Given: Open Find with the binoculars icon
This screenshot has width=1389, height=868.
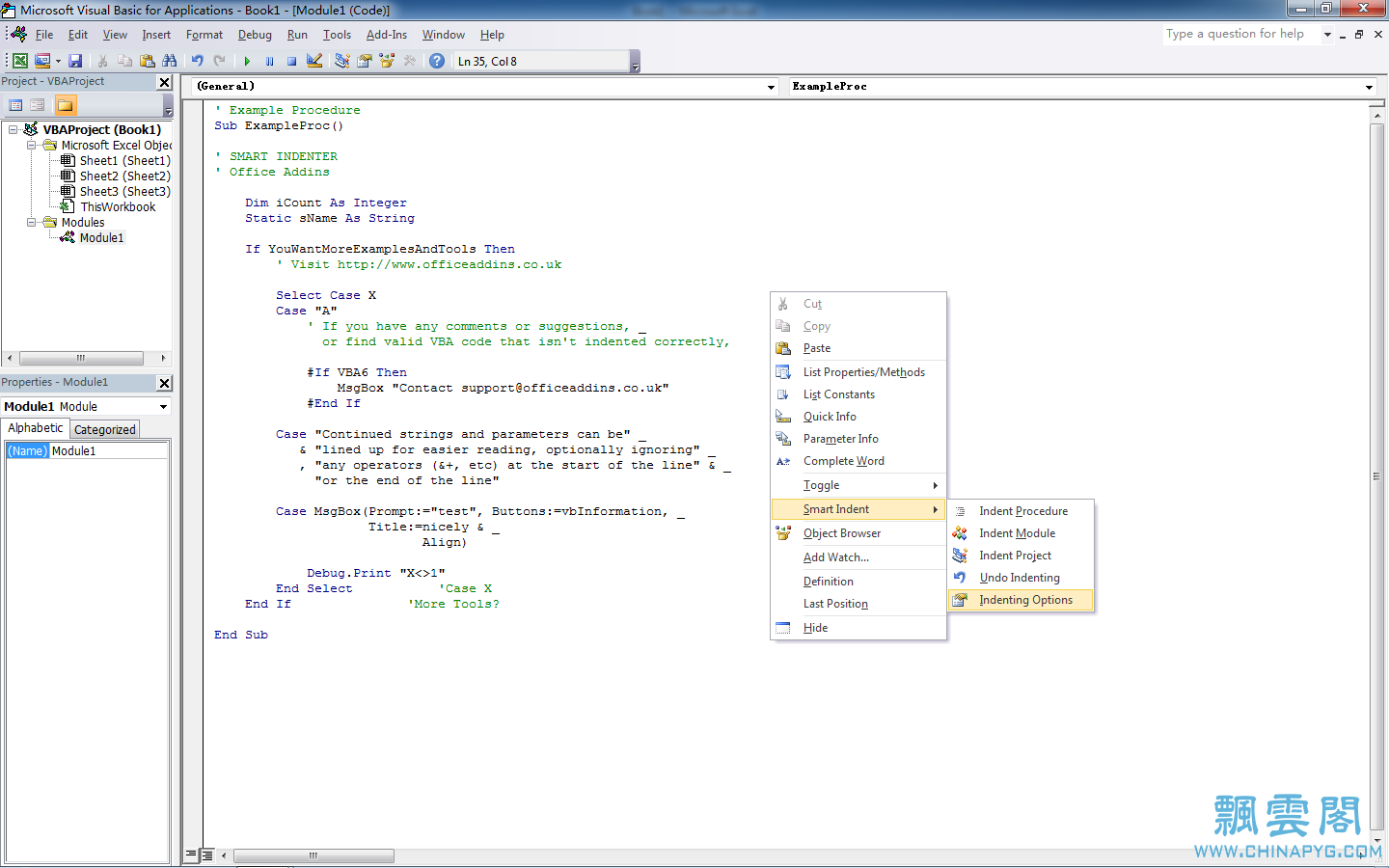Looking at the screenshot, I should click(x=170, y=61).
